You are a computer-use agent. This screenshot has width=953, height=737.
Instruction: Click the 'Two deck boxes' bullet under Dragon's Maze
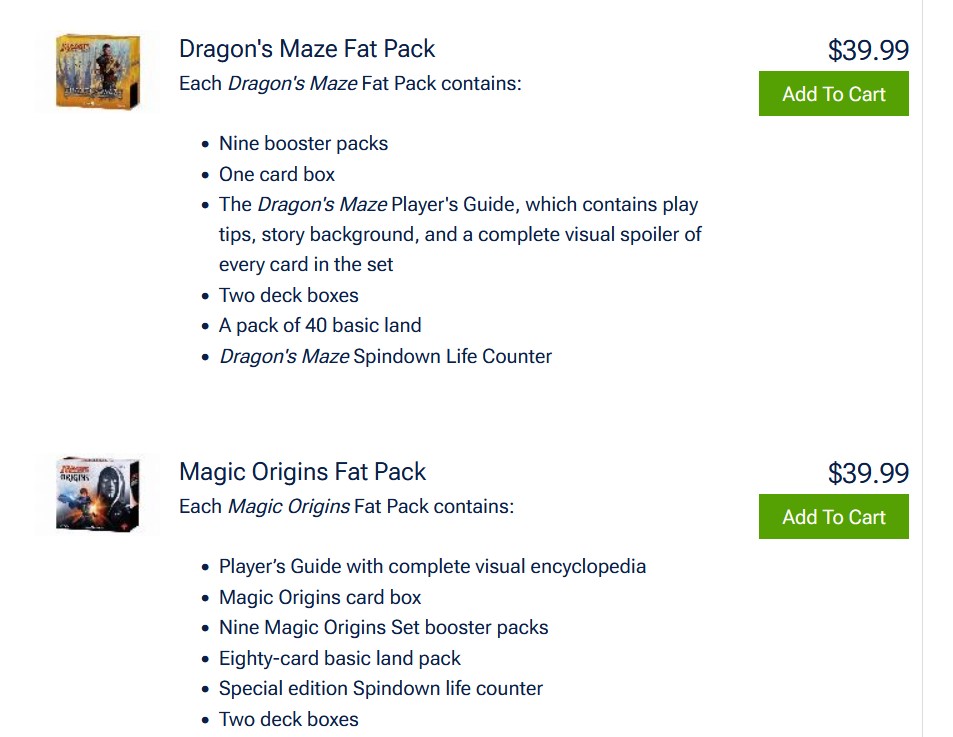288,295
